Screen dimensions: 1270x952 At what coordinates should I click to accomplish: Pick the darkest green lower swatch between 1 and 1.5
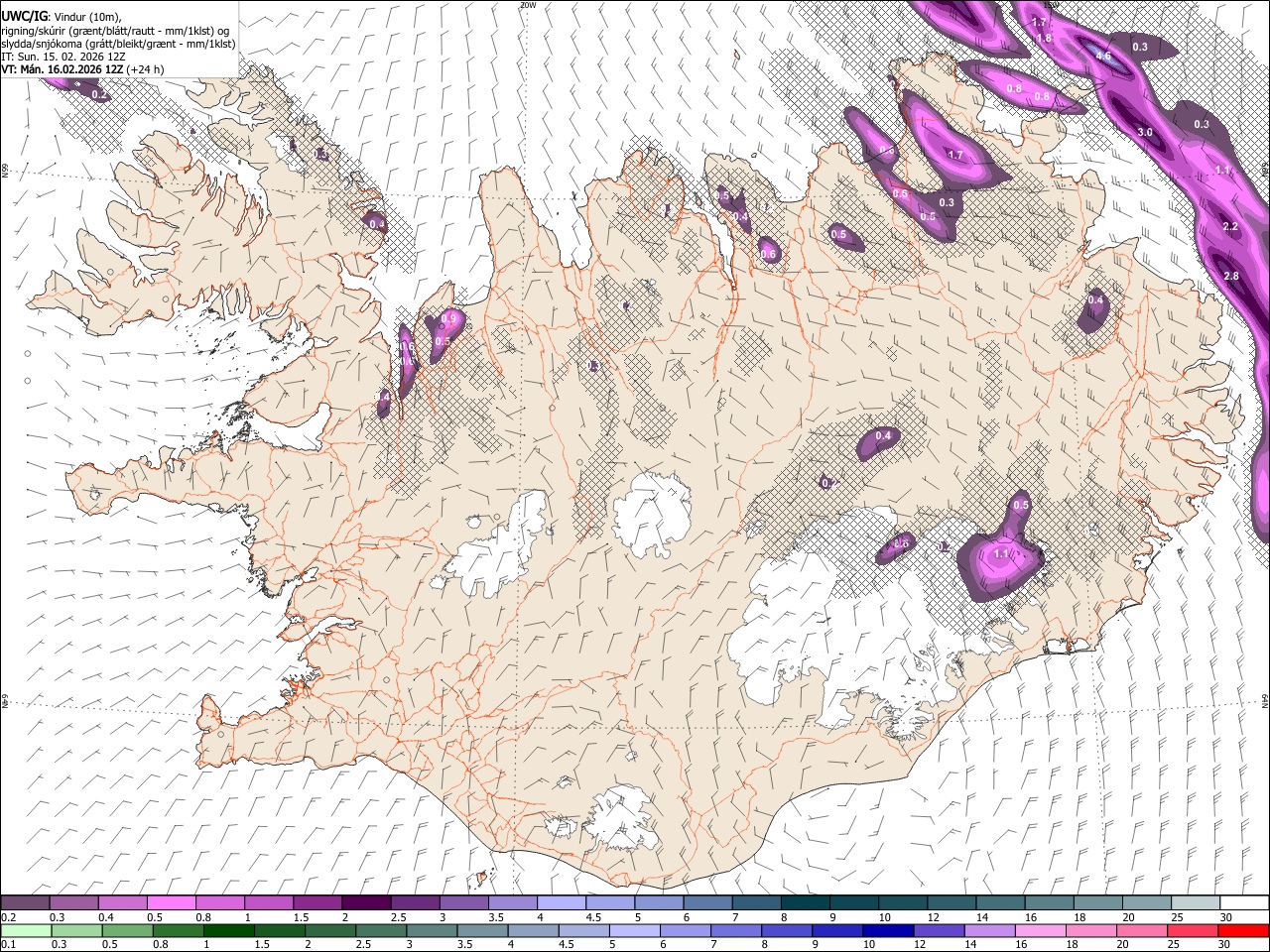click(228, 930)
